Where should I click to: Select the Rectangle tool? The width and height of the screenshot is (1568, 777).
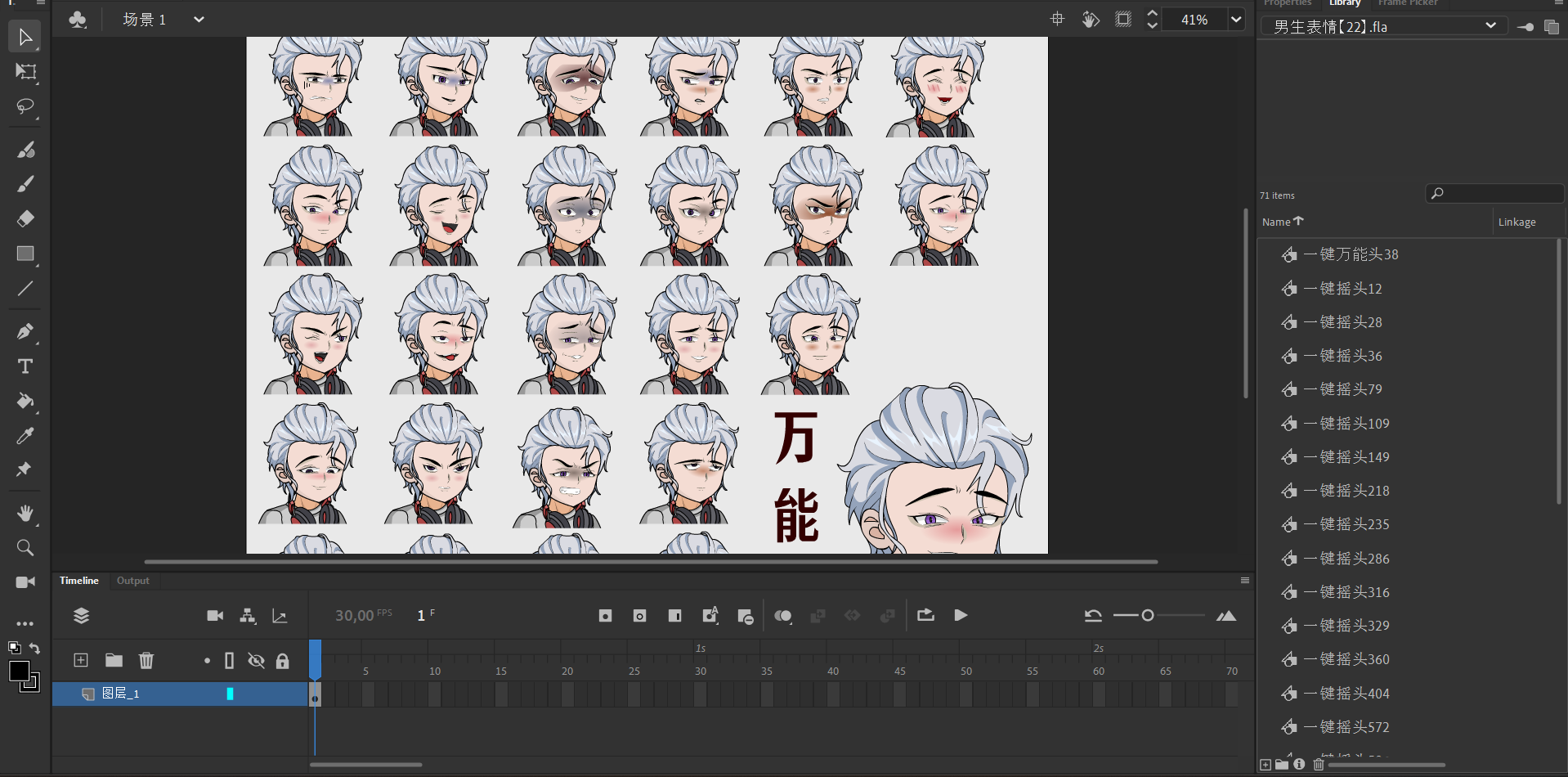point(25,254)
